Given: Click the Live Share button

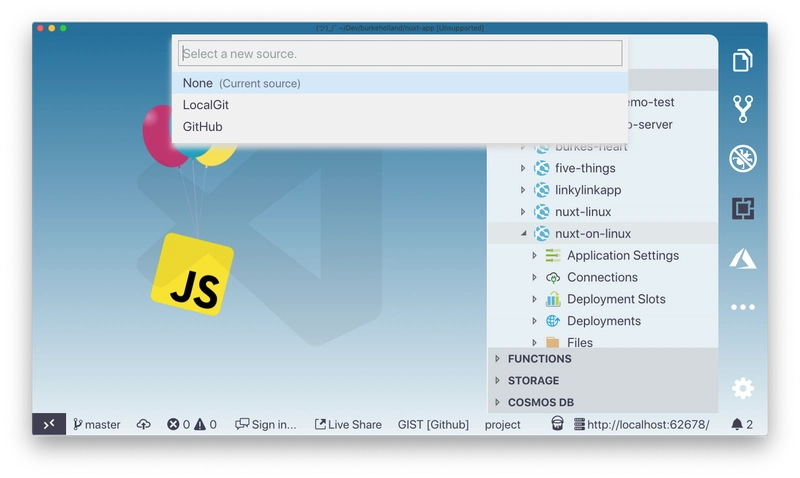Looking at the screenshot, I should point(348,424).
